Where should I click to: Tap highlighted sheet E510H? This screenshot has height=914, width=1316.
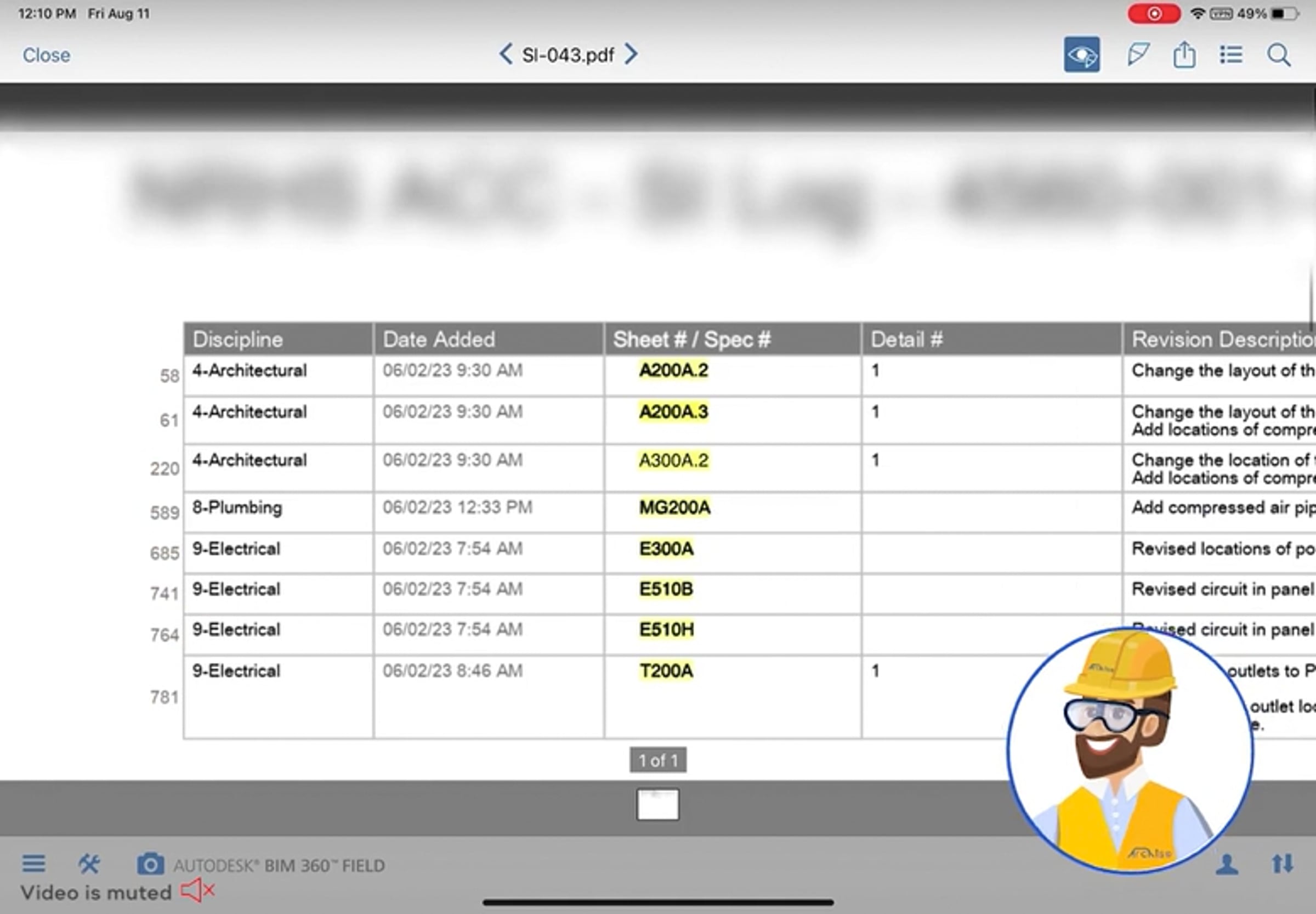[x=666, y=630]
